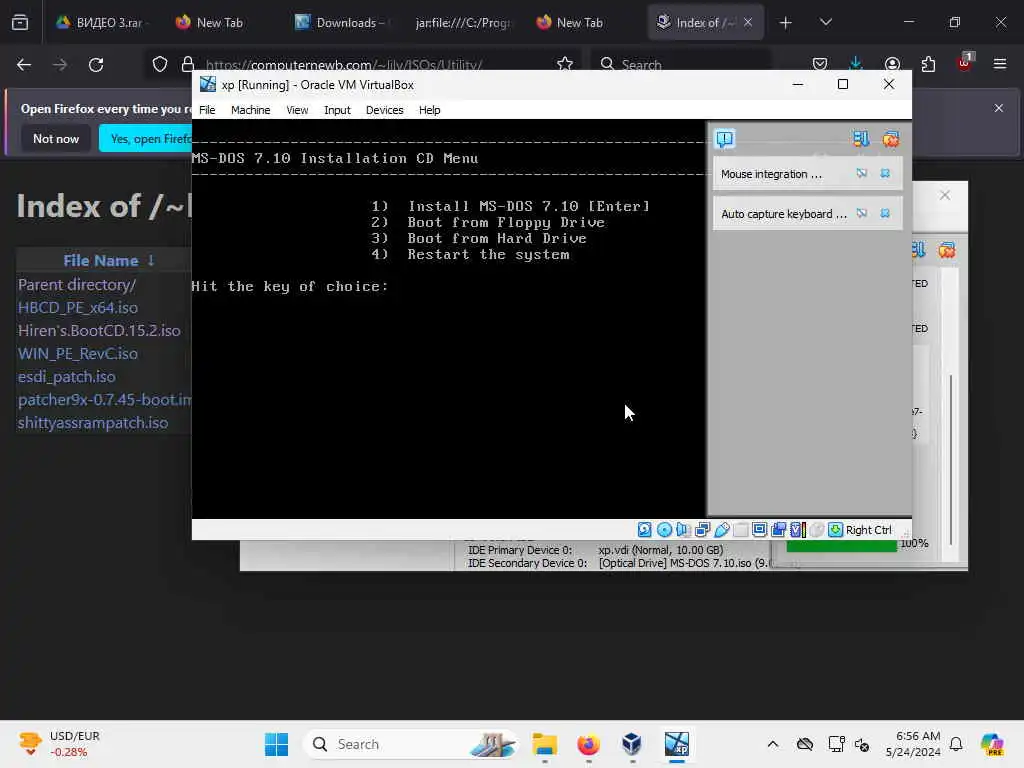
Task: Open the VirtualBox Manager taskbar icon
Action: coord(632,744)
